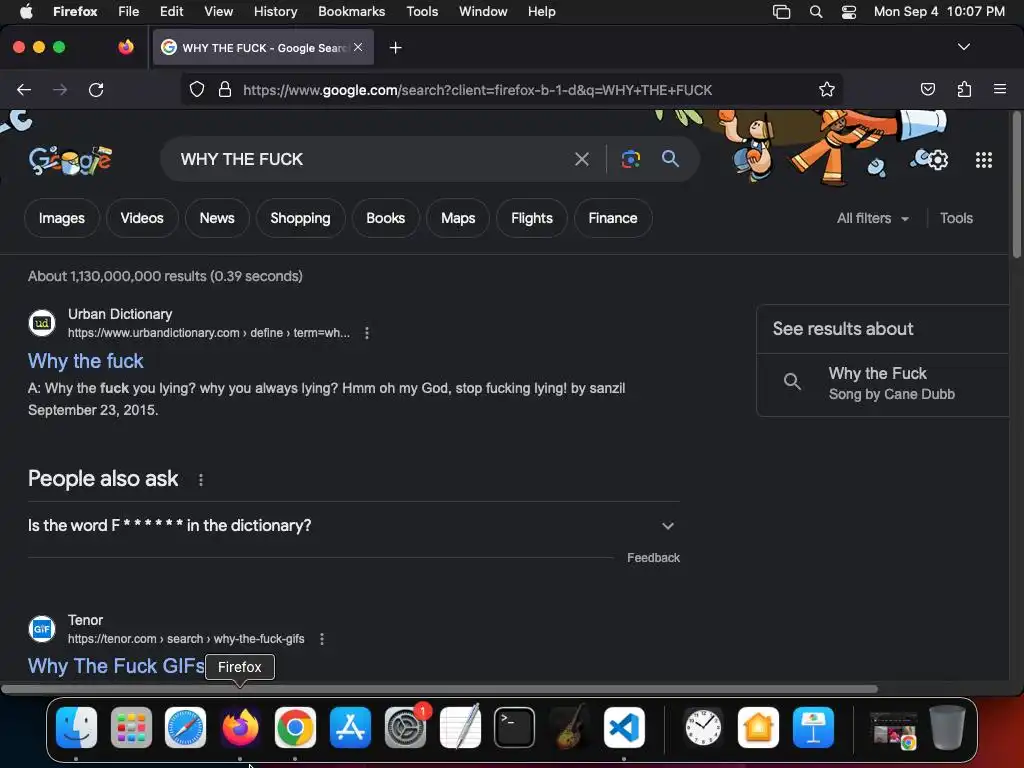Select the News filter tab
The height and width of the screenshot is (768, 1024).
(x=217, y=218)
